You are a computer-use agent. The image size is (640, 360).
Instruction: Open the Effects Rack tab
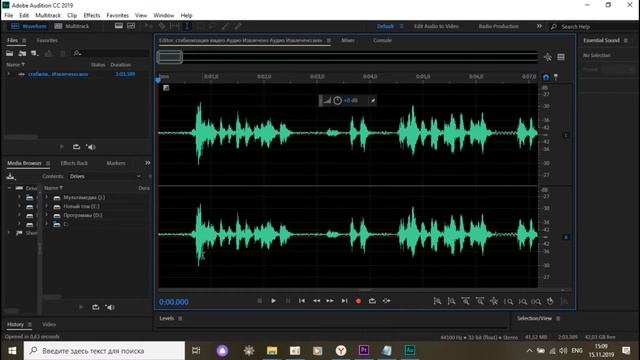(74, 163)
